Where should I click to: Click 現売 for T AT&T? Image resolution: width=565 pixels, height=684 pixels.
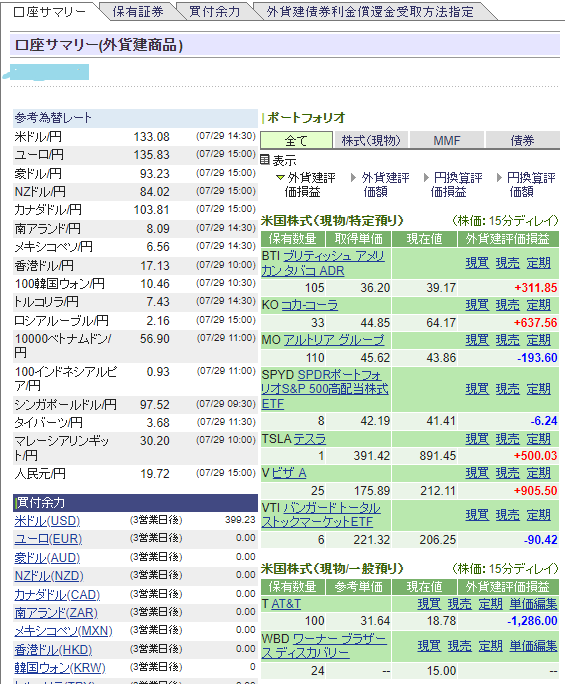click(x=460, y=604)
